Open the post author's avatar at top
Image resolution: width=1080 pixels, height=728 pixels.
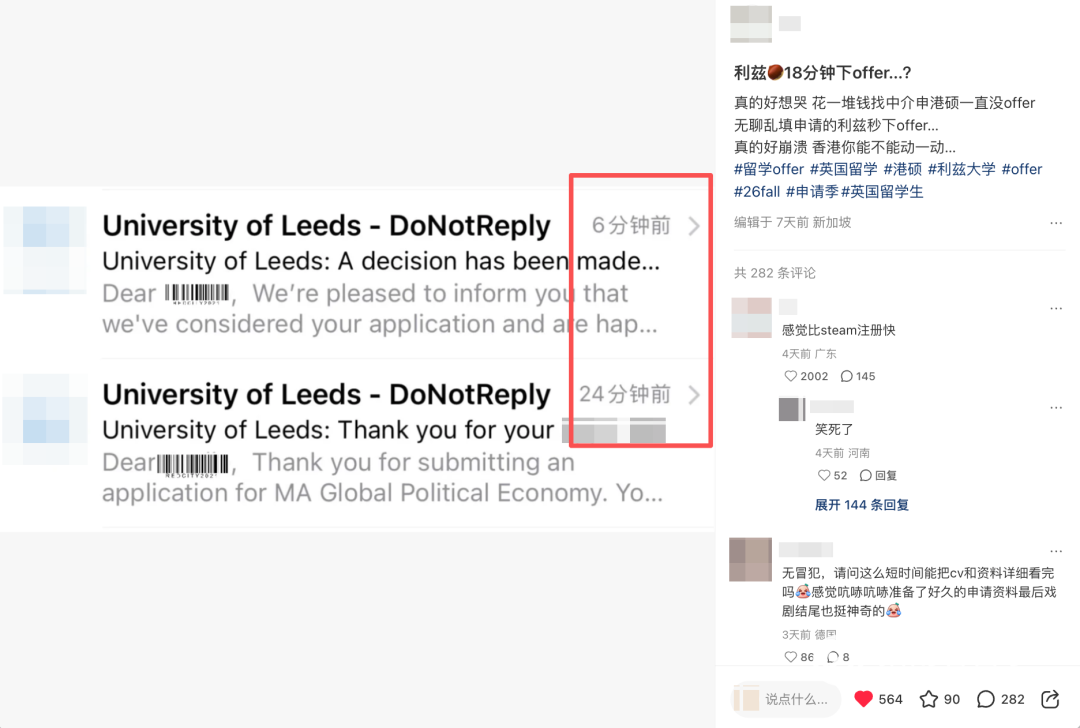[x=751, y=23]
